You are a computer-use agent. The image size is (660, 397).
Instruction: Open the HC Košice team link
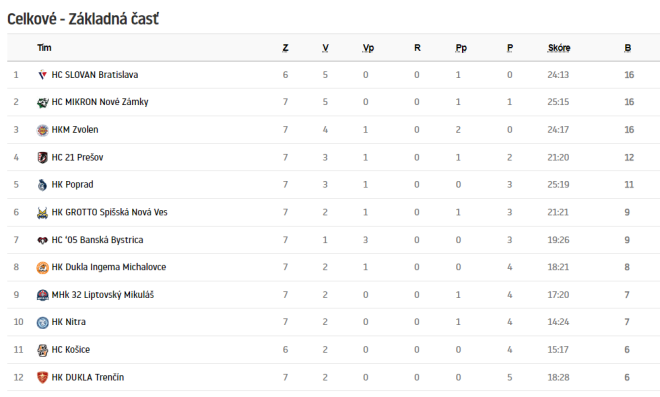(x=70, y=349)
